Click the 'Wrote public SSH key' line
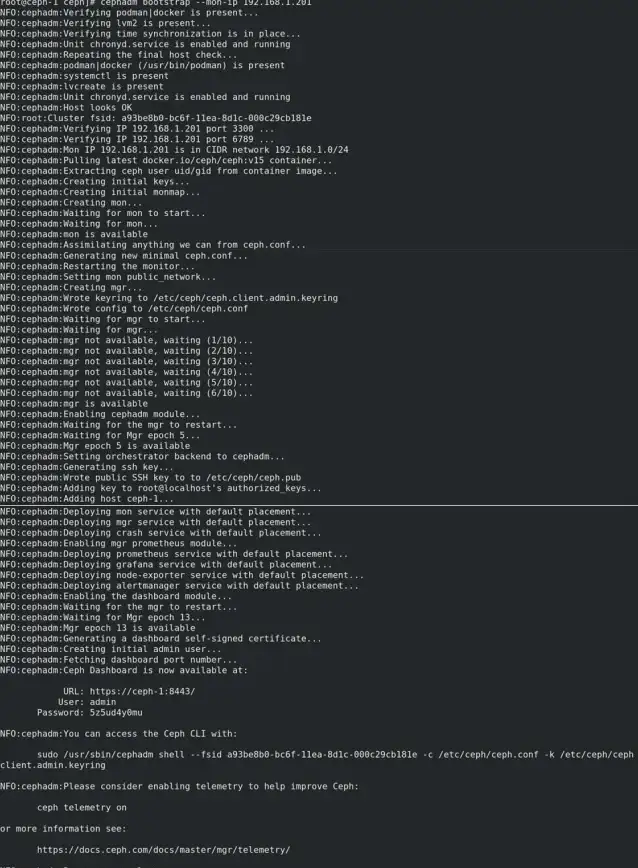 click(x=151, y=478)
